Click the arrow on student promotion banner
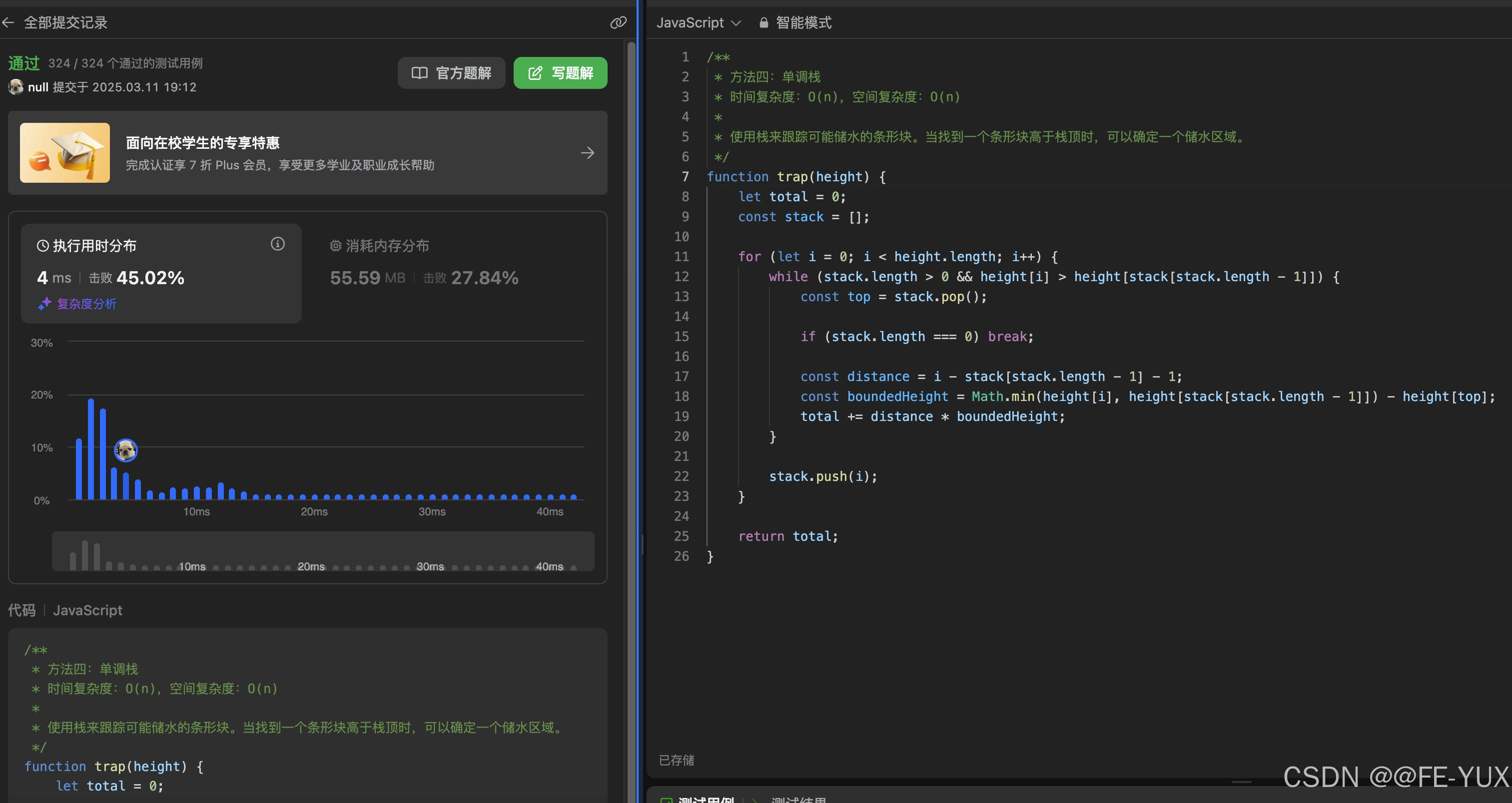The image size is (1512, 803). [587, 153]
